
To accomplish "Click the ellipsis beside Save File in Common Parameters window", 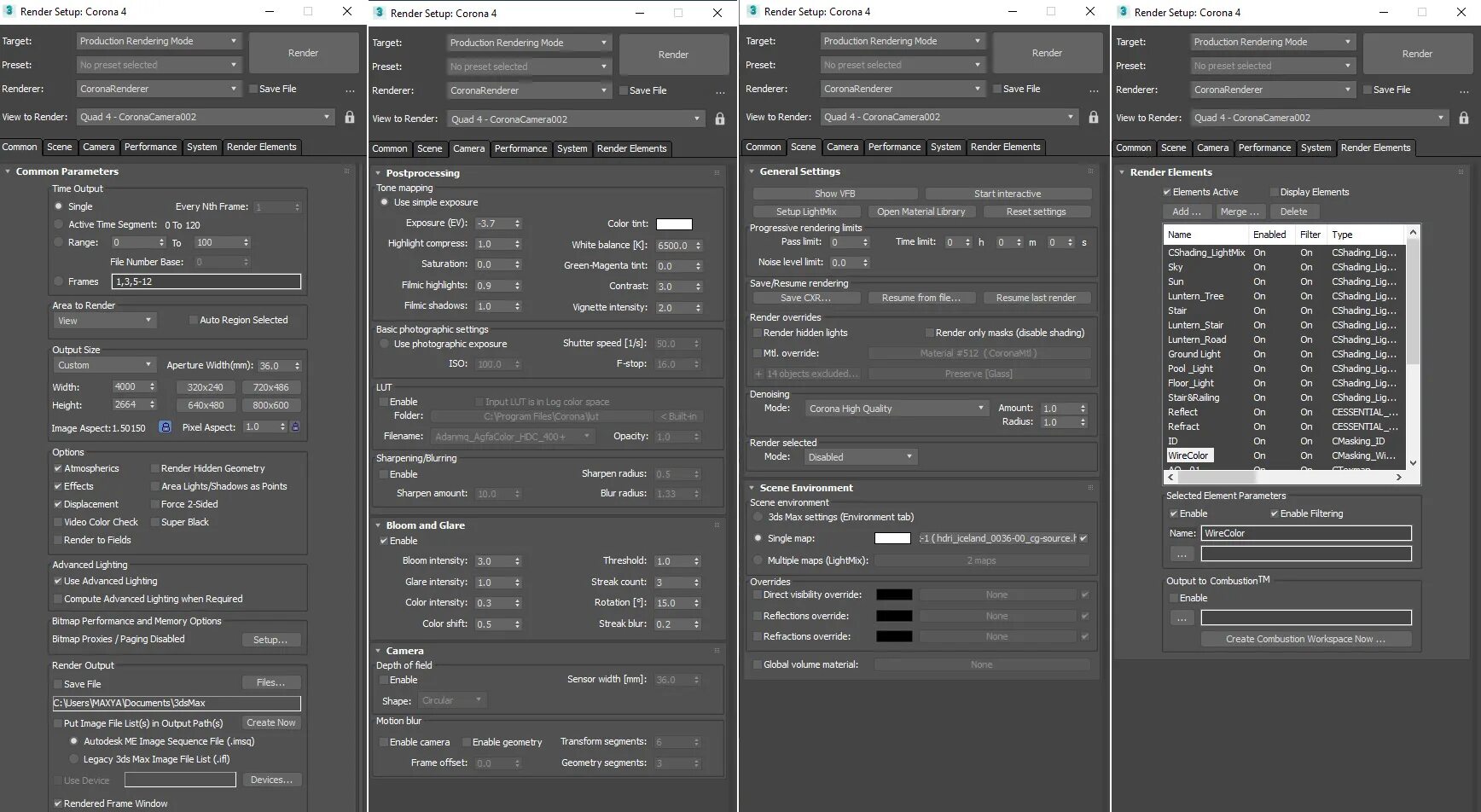I will (x=350, y=90).
